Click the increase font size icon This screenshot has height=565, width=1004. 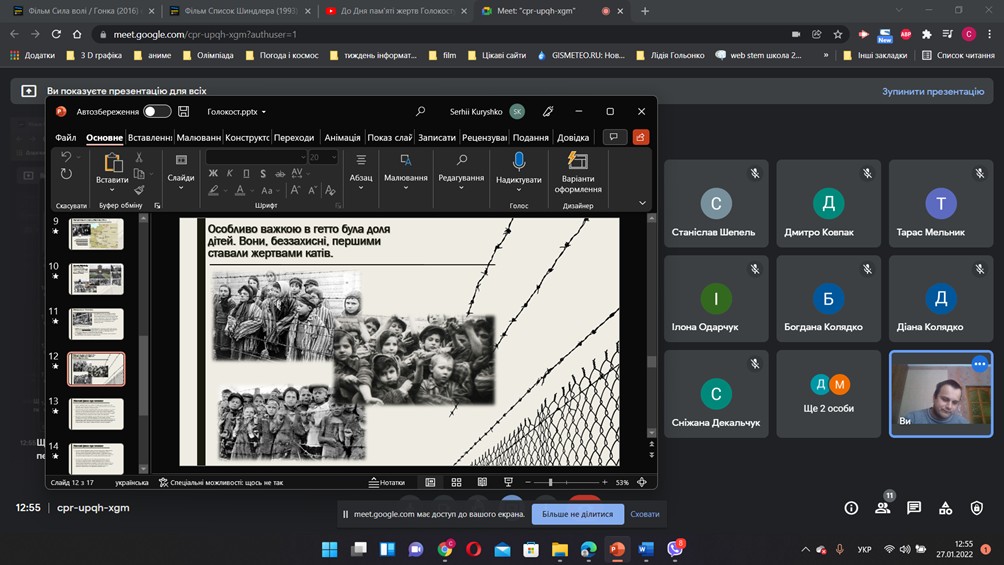295,190
